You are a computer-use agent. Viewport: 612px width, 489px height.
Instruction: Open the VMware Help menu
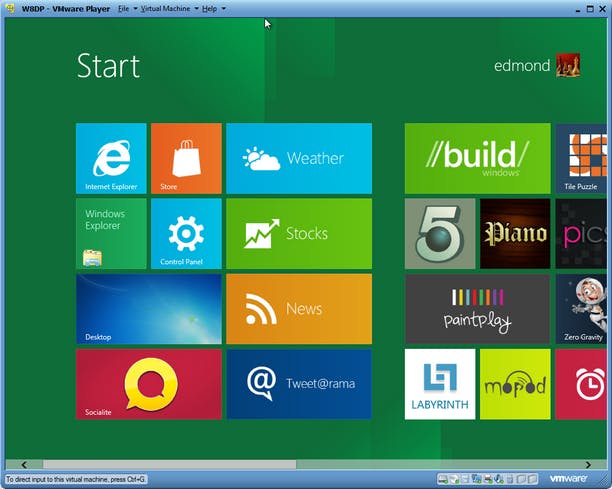pos(210,9)
